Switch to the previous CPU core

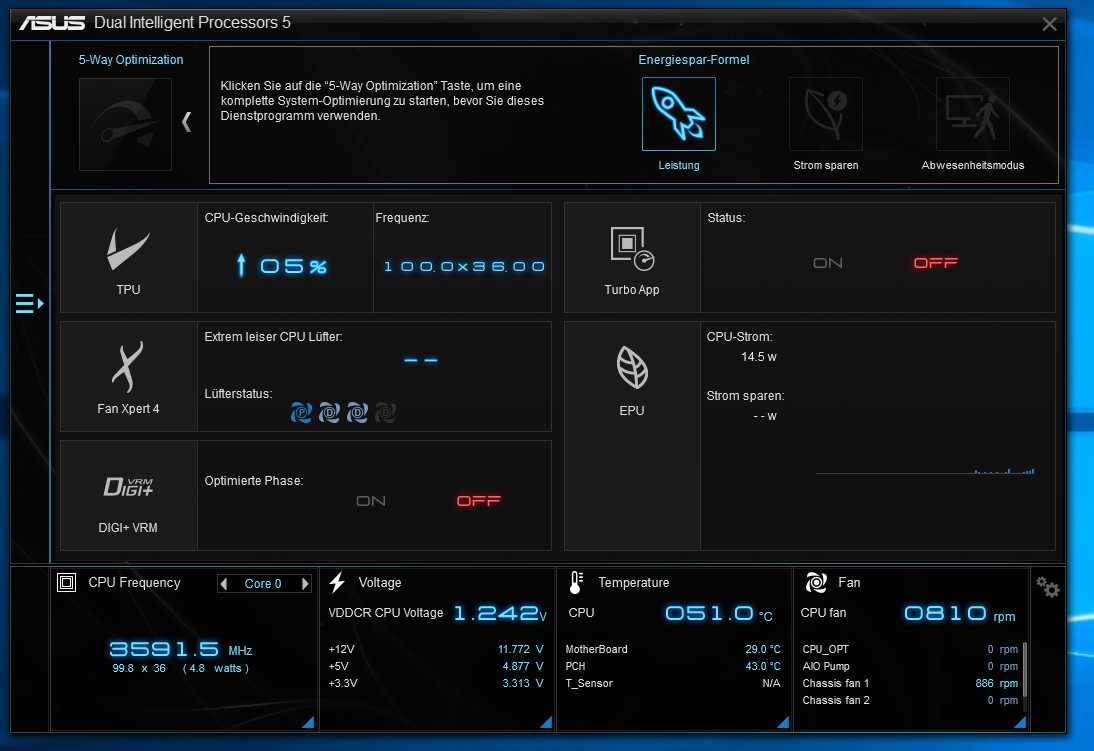[223, 583]
